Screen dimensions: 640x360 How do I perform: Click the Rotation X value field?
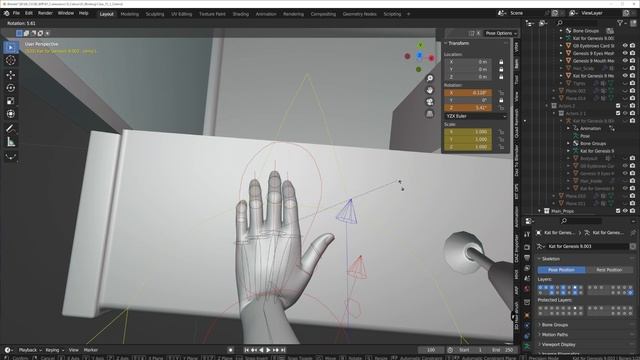pyautogui.click(x=468, y=93)
